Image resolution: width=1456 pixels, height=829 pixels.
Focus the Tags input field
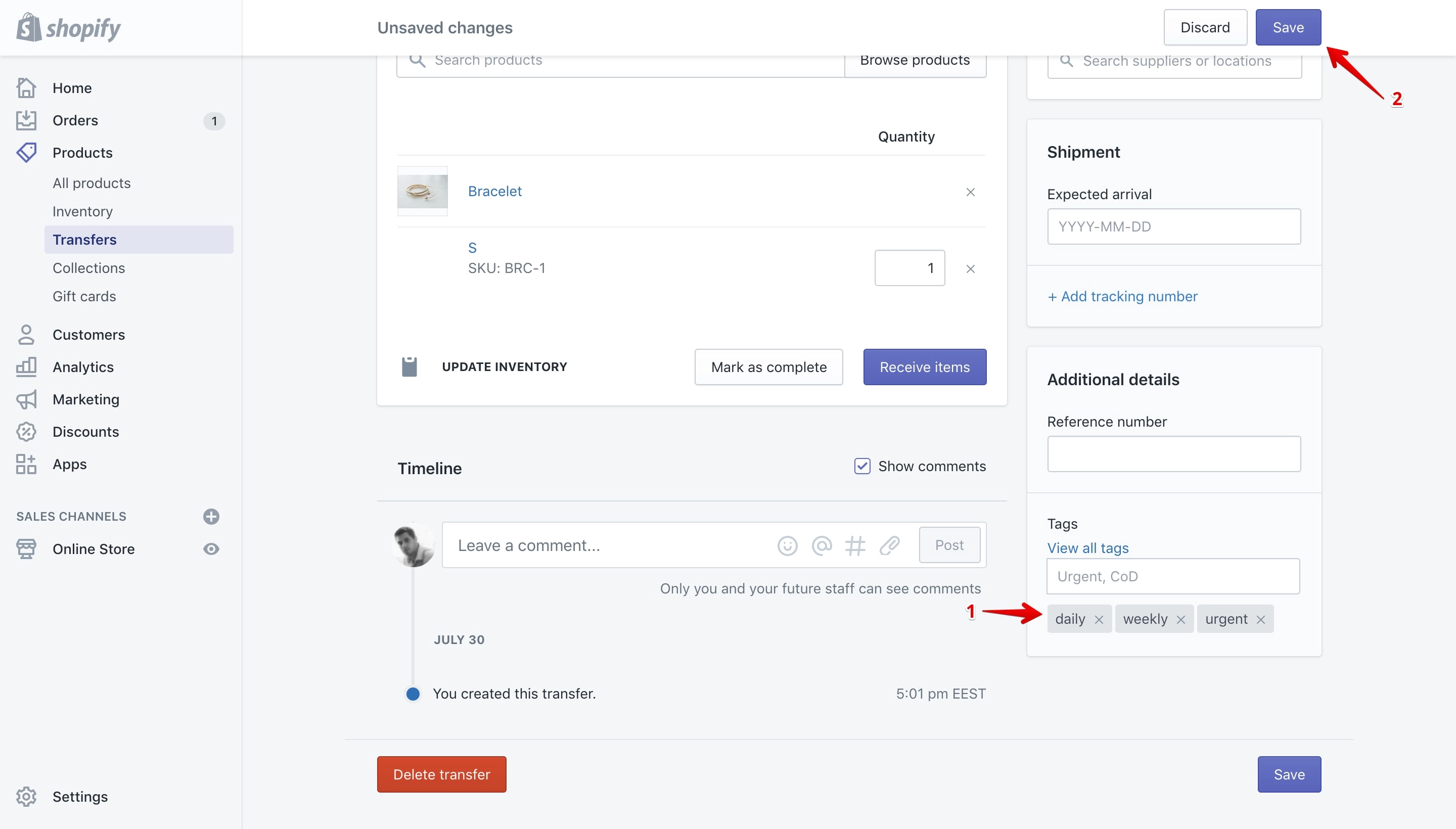[1173, 576]
